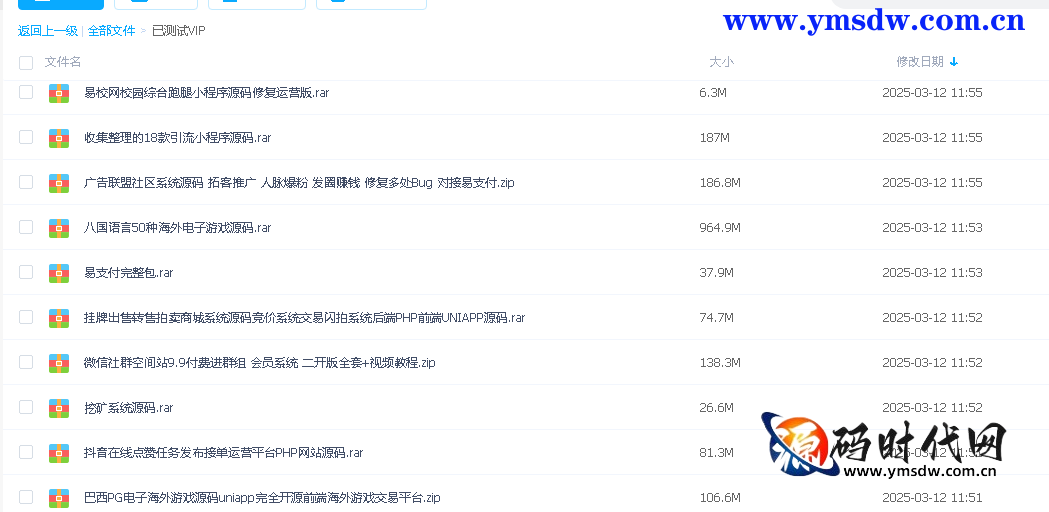Click archive icon for 微信社群空间站 zip file
The height and width of the screenshot is (512, 1049).
coord(59,363)
